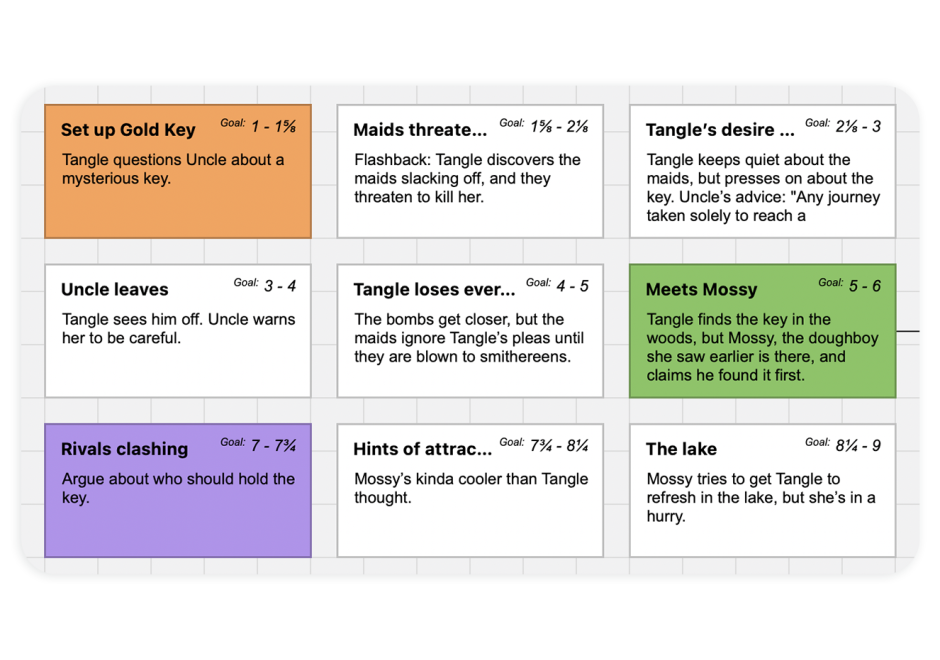Screen dimensions: 940x660
Task: Click the connector line right of Meets Mossy
Action: 908,330
